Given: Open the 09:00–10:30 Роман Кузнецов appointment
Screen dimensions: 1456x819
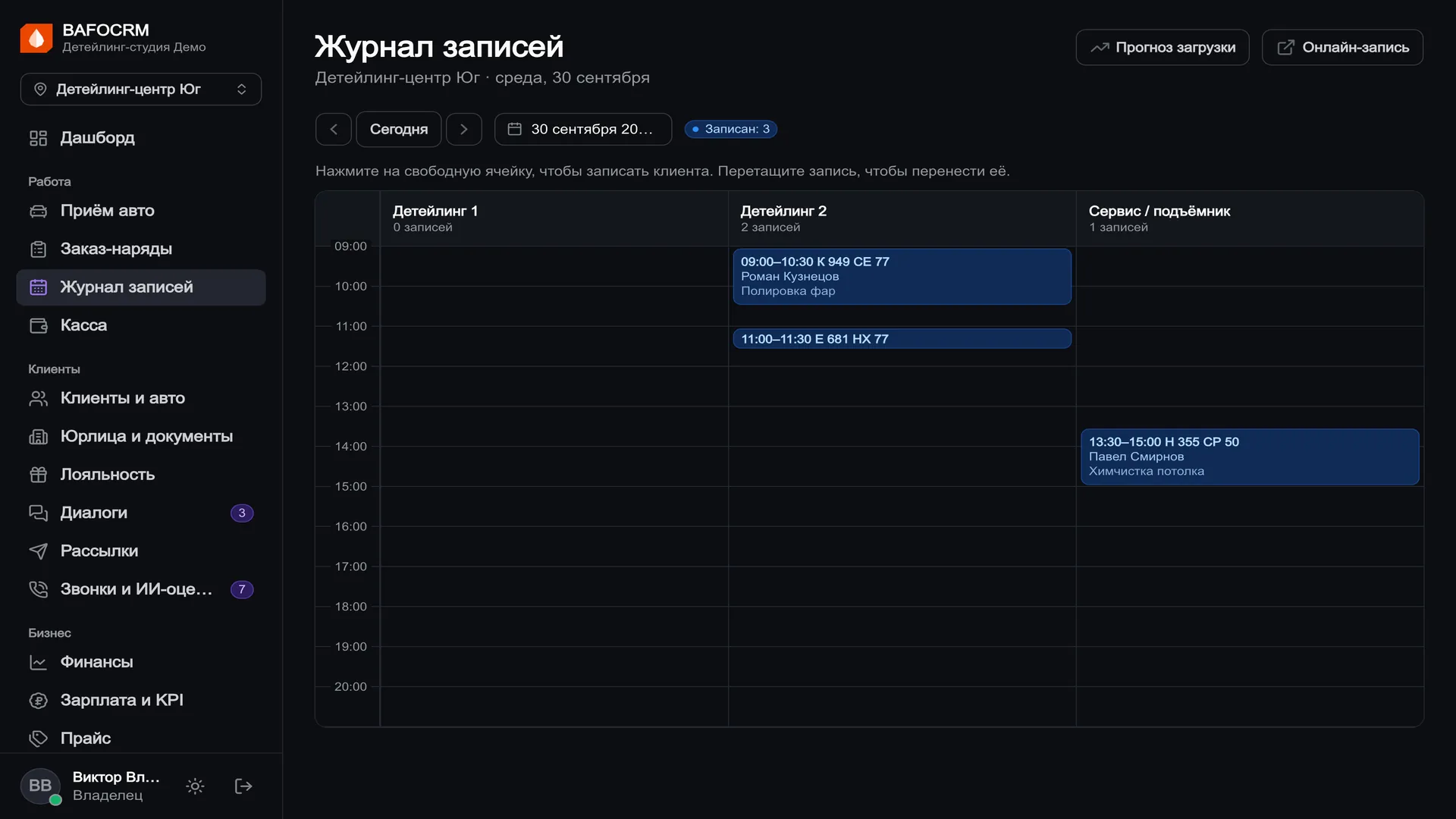Looking at the screenshot, I should 902,277.
